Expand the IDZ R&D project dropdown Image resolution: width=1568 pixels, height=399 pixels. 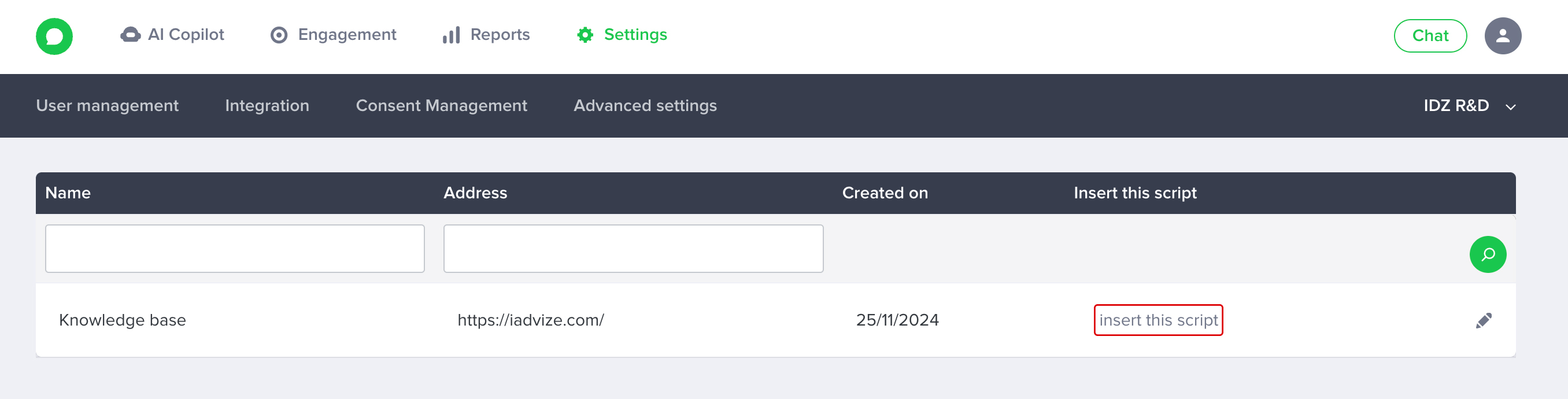pos(1469,106)
